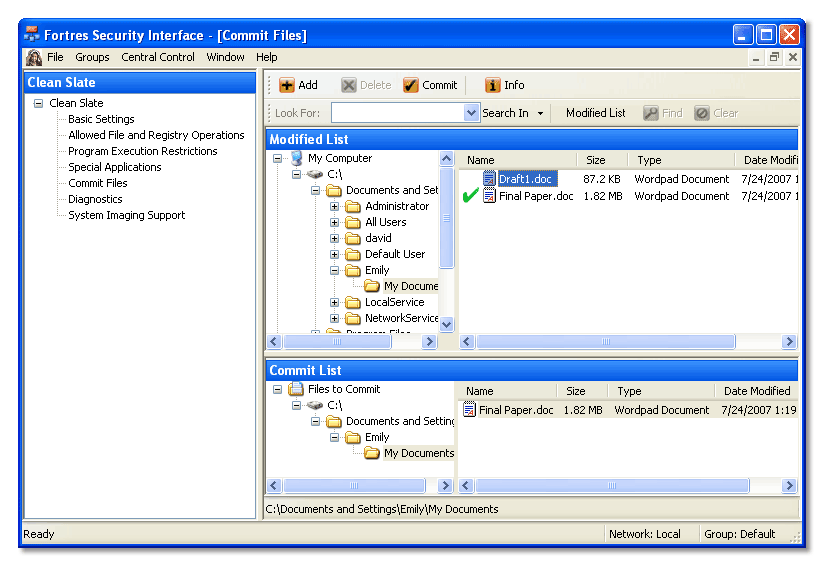Click the Files to Commit icon
Image resolution: width=832 pixels, height=574 pixels.
coord(296,389)
